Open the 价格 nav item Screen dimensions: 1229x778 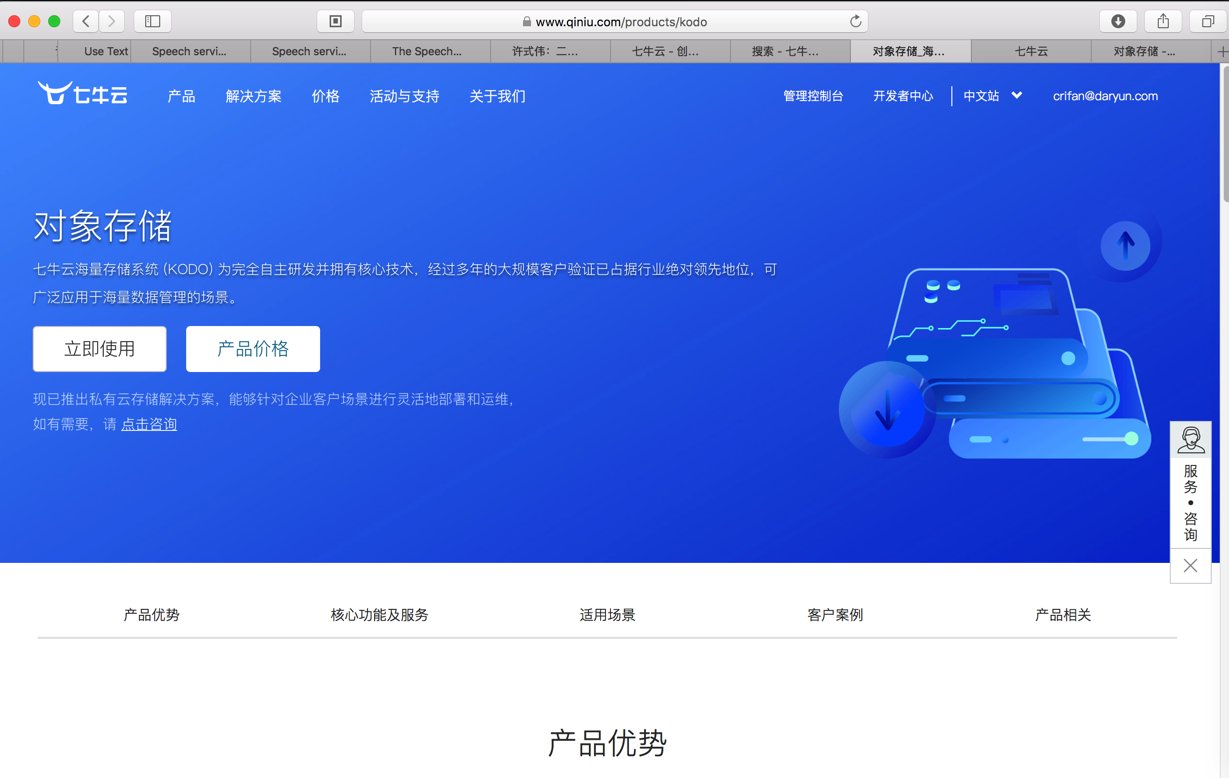325,96
